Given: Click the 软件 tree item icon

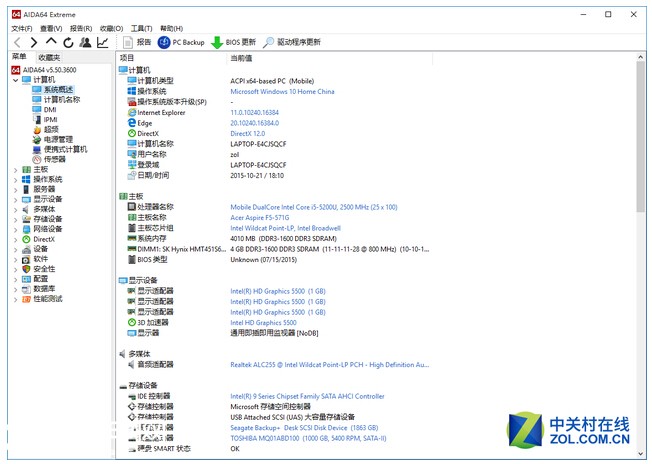Looking at the screenshot, I should pyautogui.click(x=26, y=259).
